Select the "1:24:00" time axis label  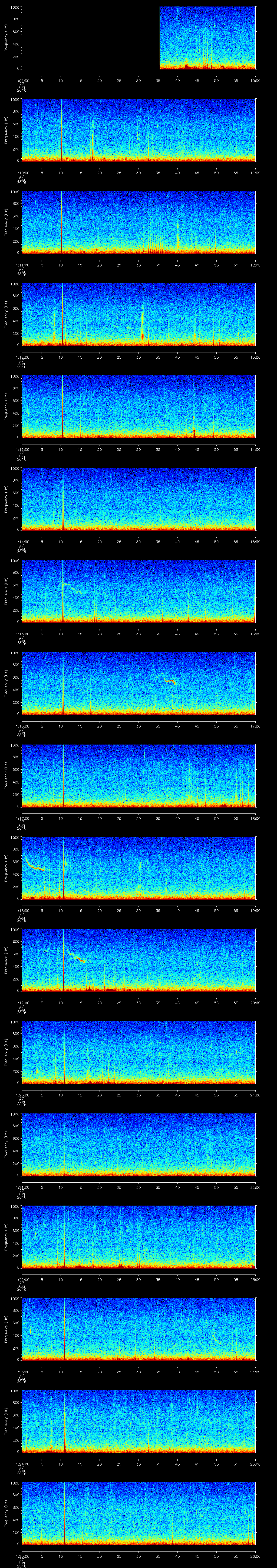coord(22,1464)
